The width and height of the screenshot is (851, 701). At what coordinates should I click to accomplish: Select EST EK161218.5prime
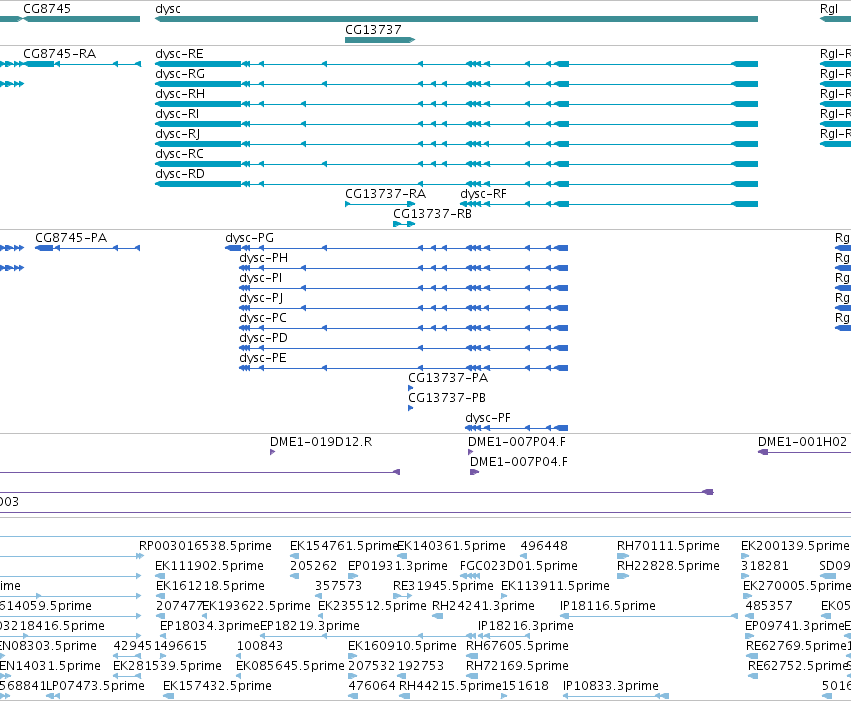click(161, 596)
